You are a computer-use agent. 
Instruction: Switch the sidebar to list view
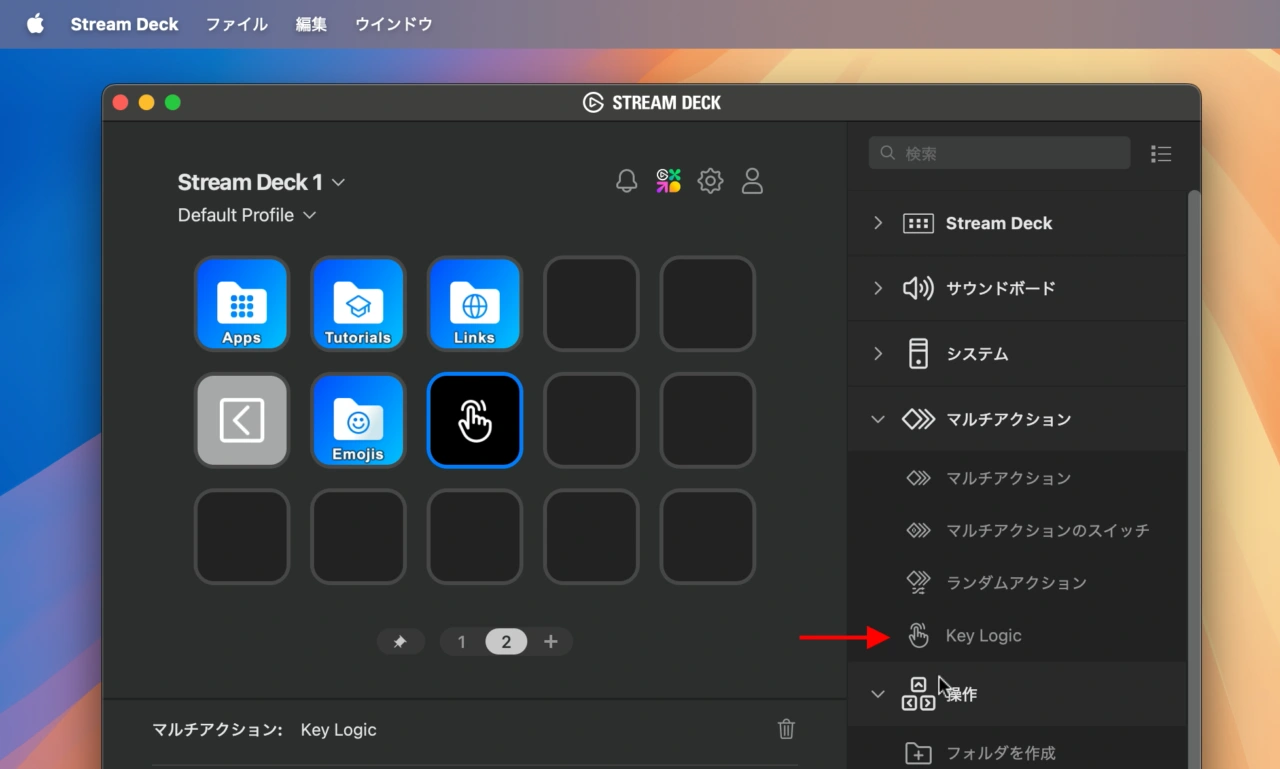[1160, 153]
